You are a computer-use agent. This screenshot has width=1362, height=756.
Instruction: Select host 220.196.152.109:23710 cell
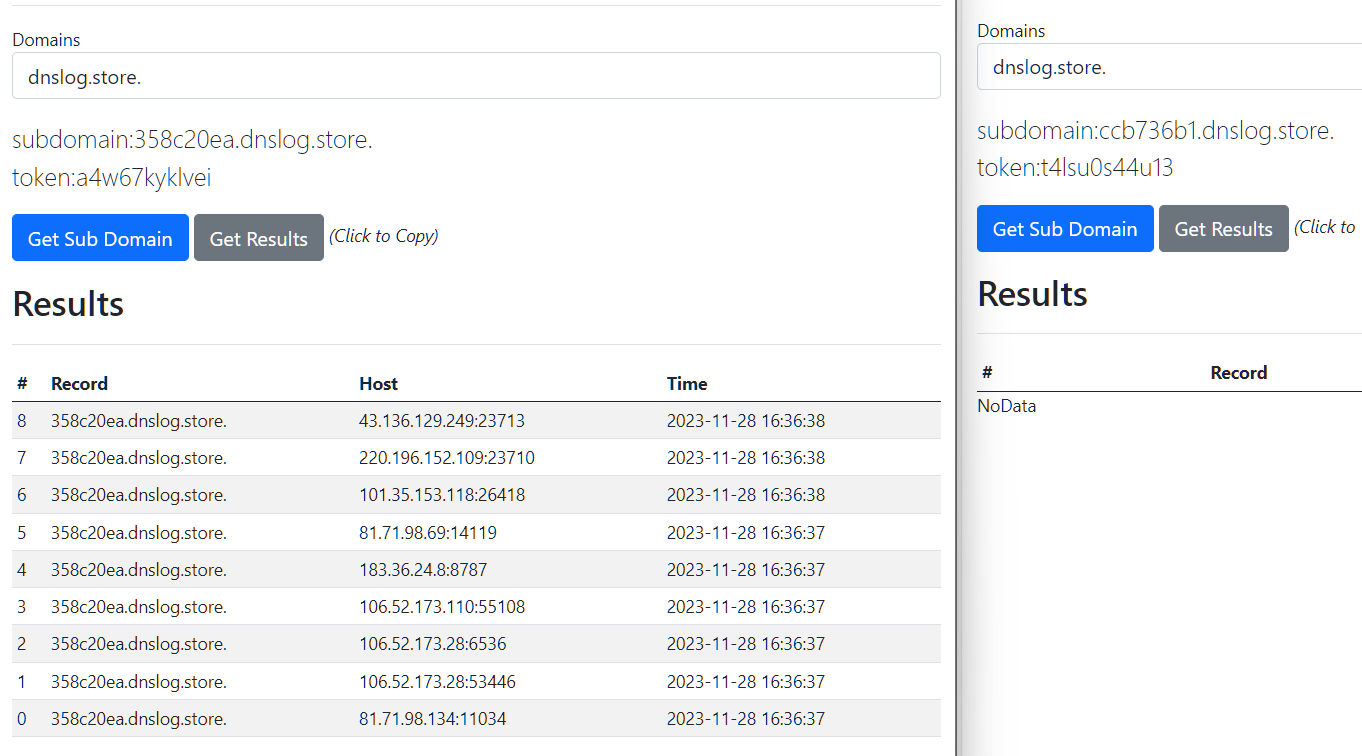click(x=446, y=458)
